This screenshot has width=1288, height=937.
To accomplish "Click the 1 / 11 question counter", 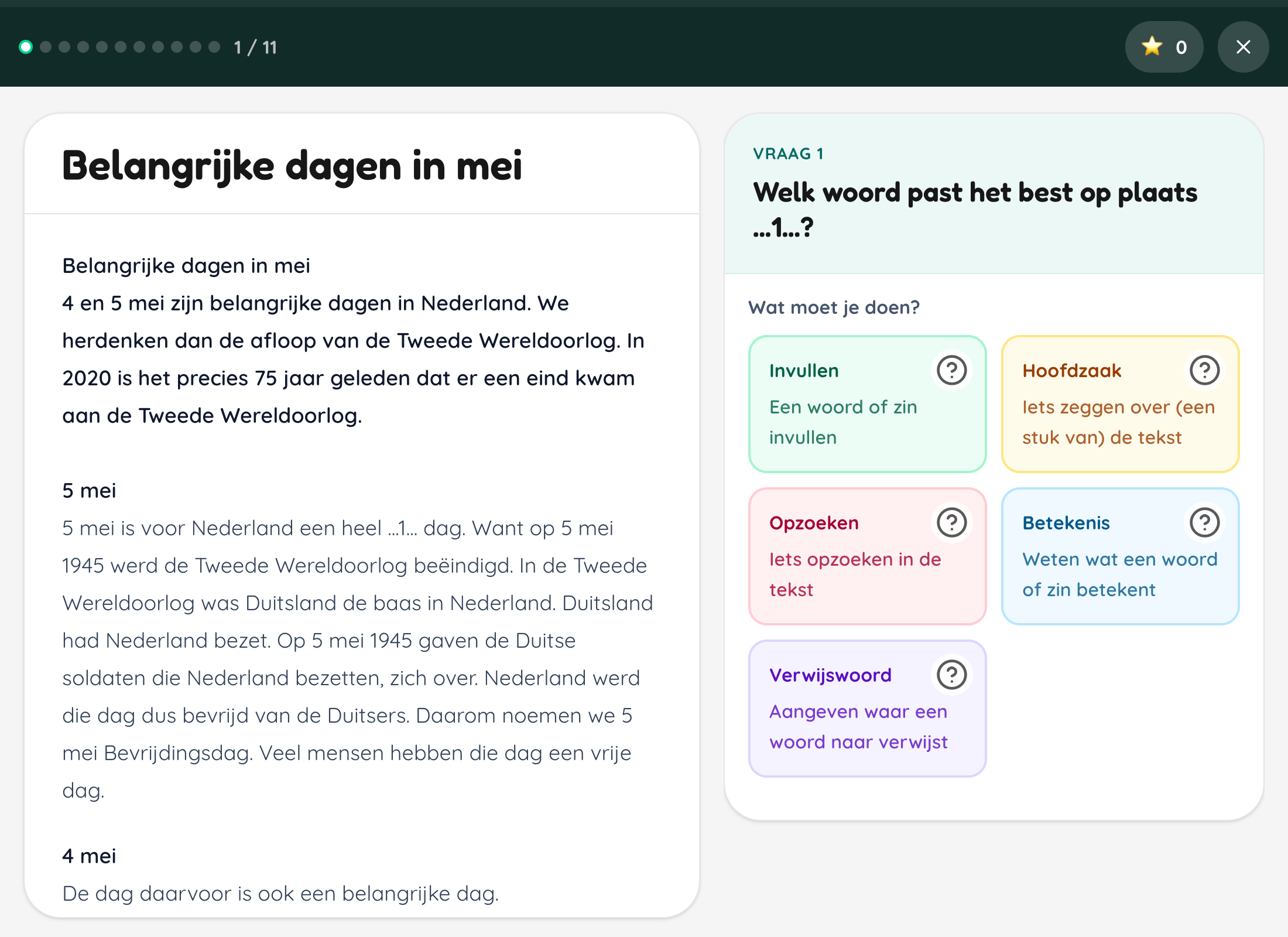I will pyautogui.click(x=255, y=47).
